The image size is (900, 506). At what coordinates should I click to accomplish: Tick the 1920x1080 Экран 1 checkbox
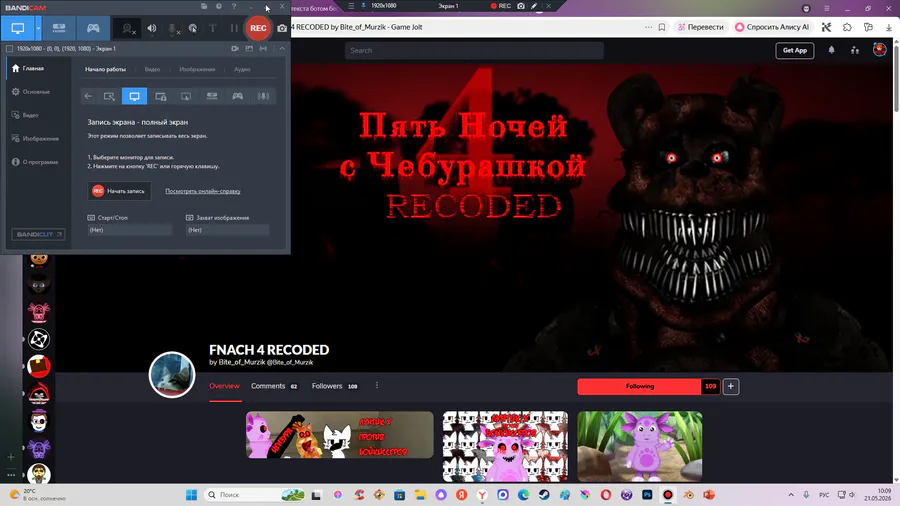point(9,49)
